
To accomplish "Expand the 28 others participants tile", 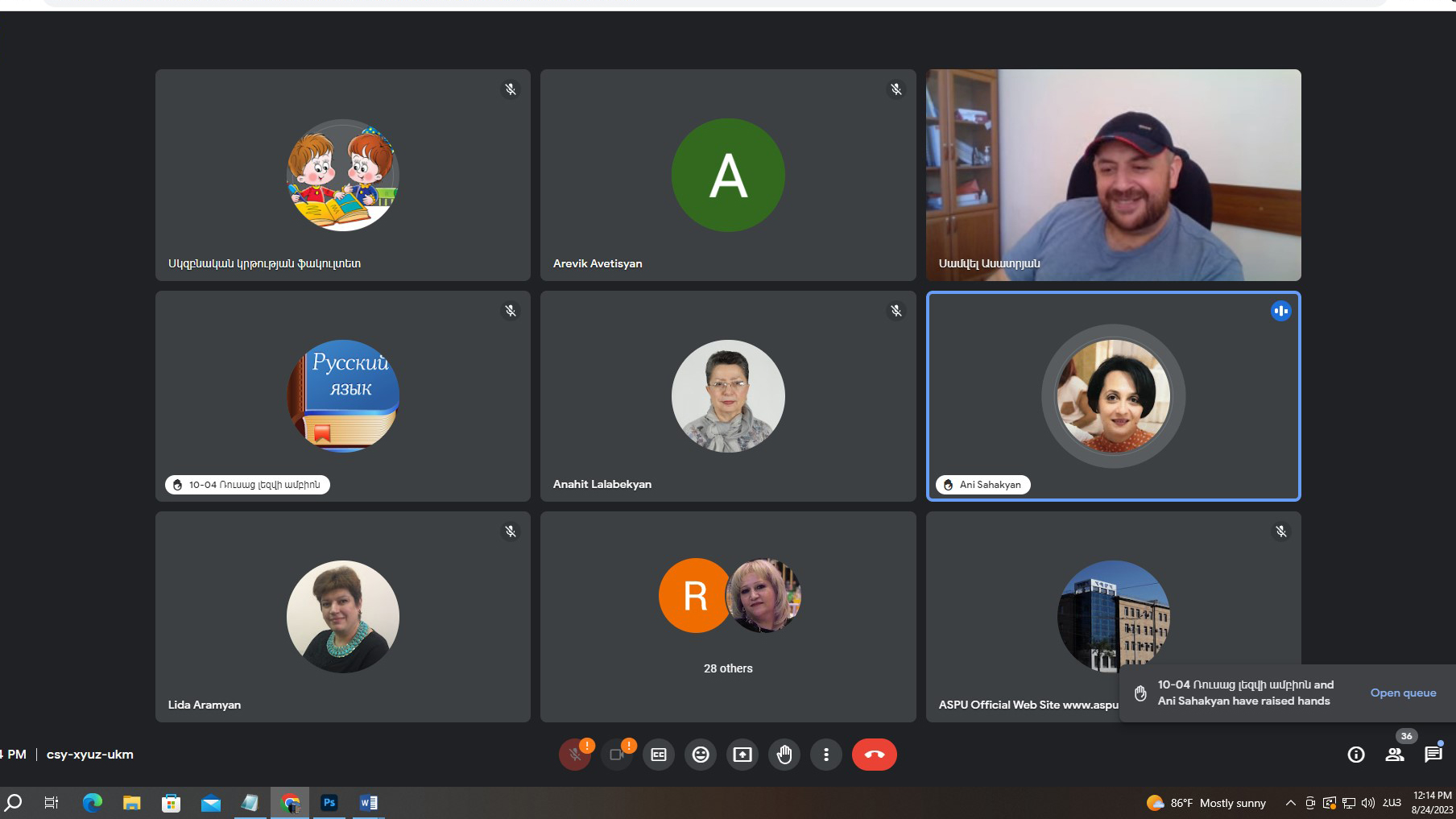I will point(728,617).
